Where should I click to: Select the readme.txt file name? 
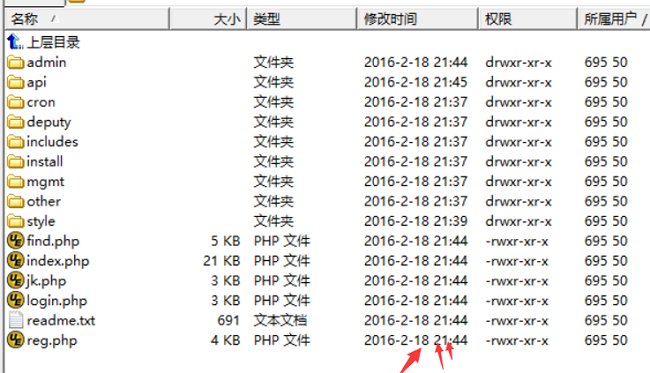pyautogui.click(x=61, y=320)
